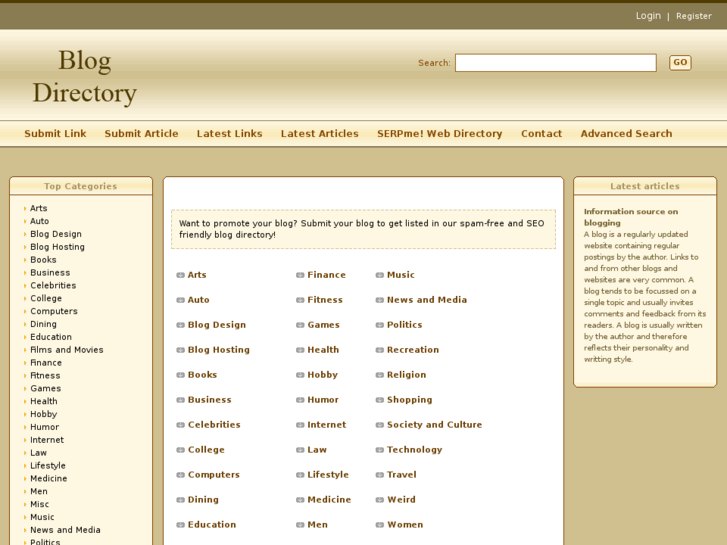Open the Fitness category in center list
This screenshot has width=727, height=545.
tap(325, 300)
